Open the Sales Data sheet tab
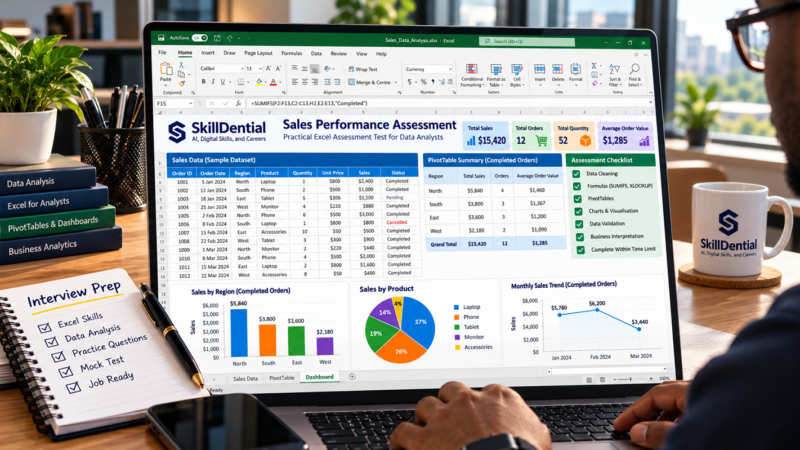 245,379
